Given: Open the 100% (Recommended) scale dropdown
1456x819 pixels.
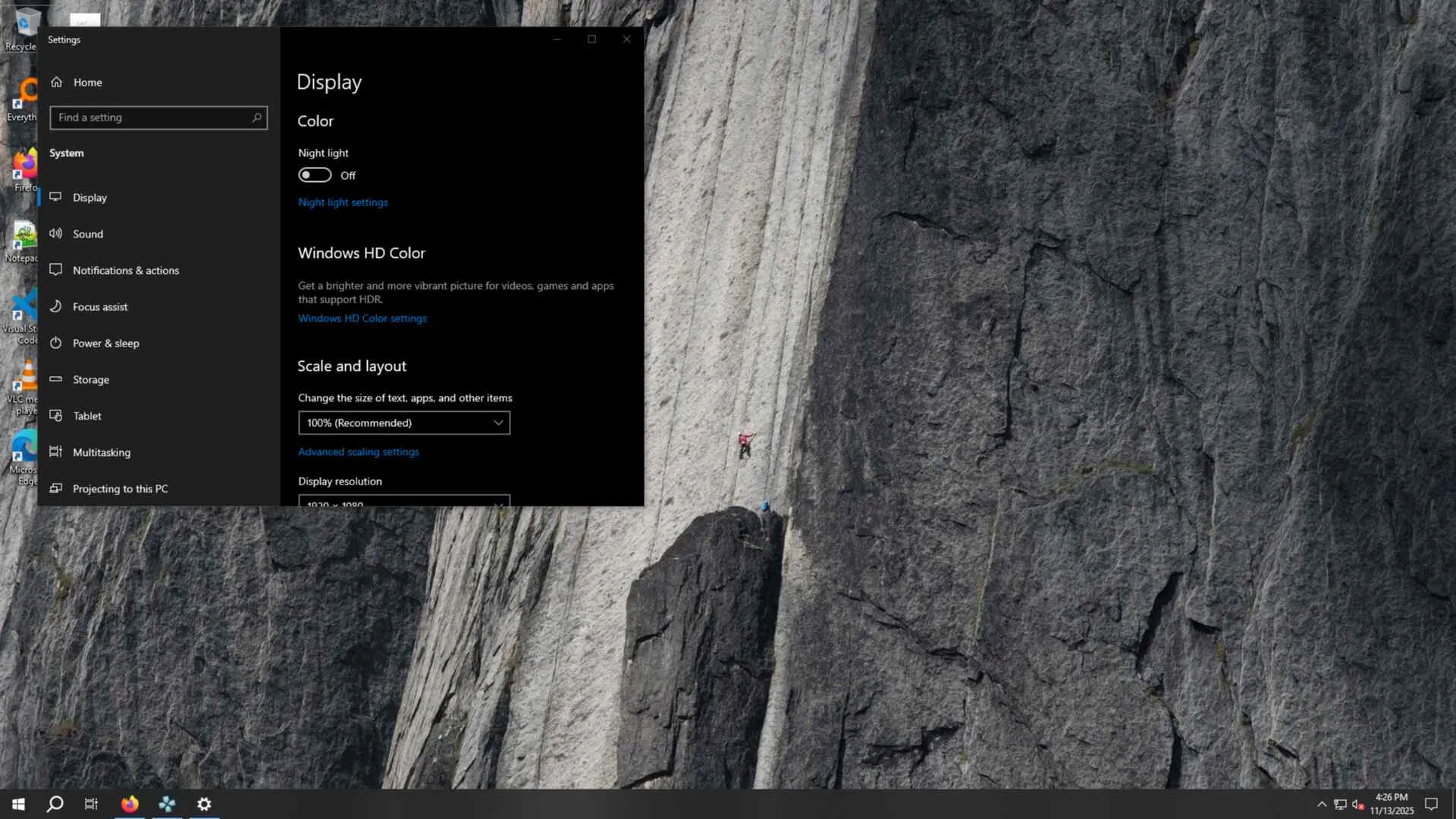Looking at the screenshot, I should coord(403,422).
